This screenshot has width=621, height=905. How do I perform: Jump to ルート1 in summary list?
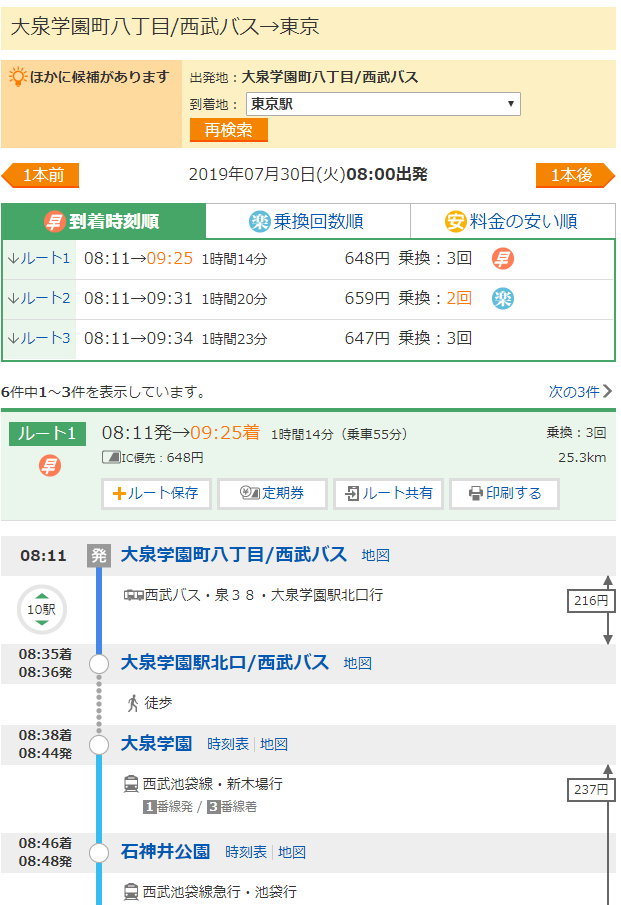pos(39,259)
